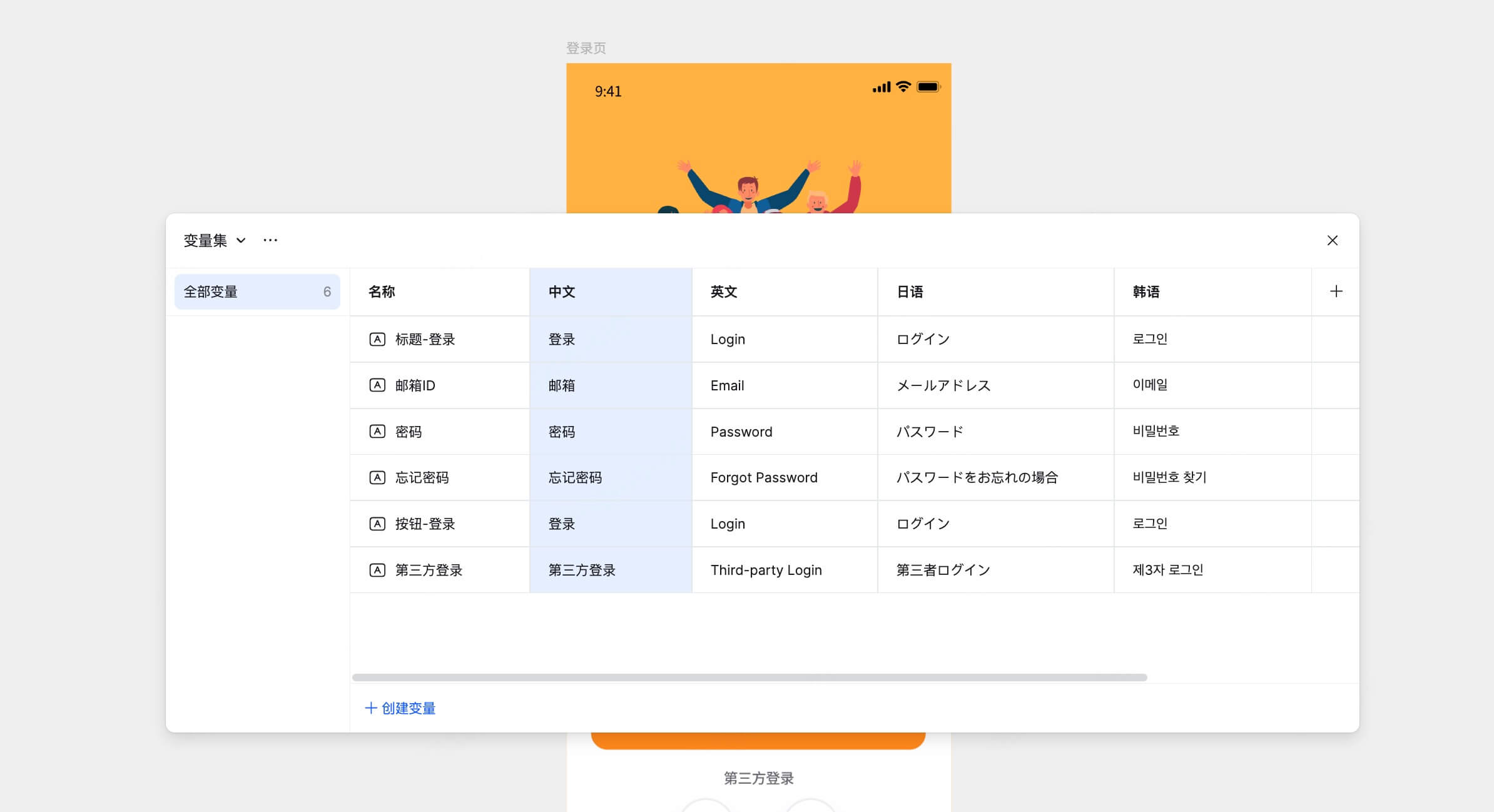The image size is (1494, 812).
Task: Add a new language column with the plus icon
Action: click(x=1336, y=291)
